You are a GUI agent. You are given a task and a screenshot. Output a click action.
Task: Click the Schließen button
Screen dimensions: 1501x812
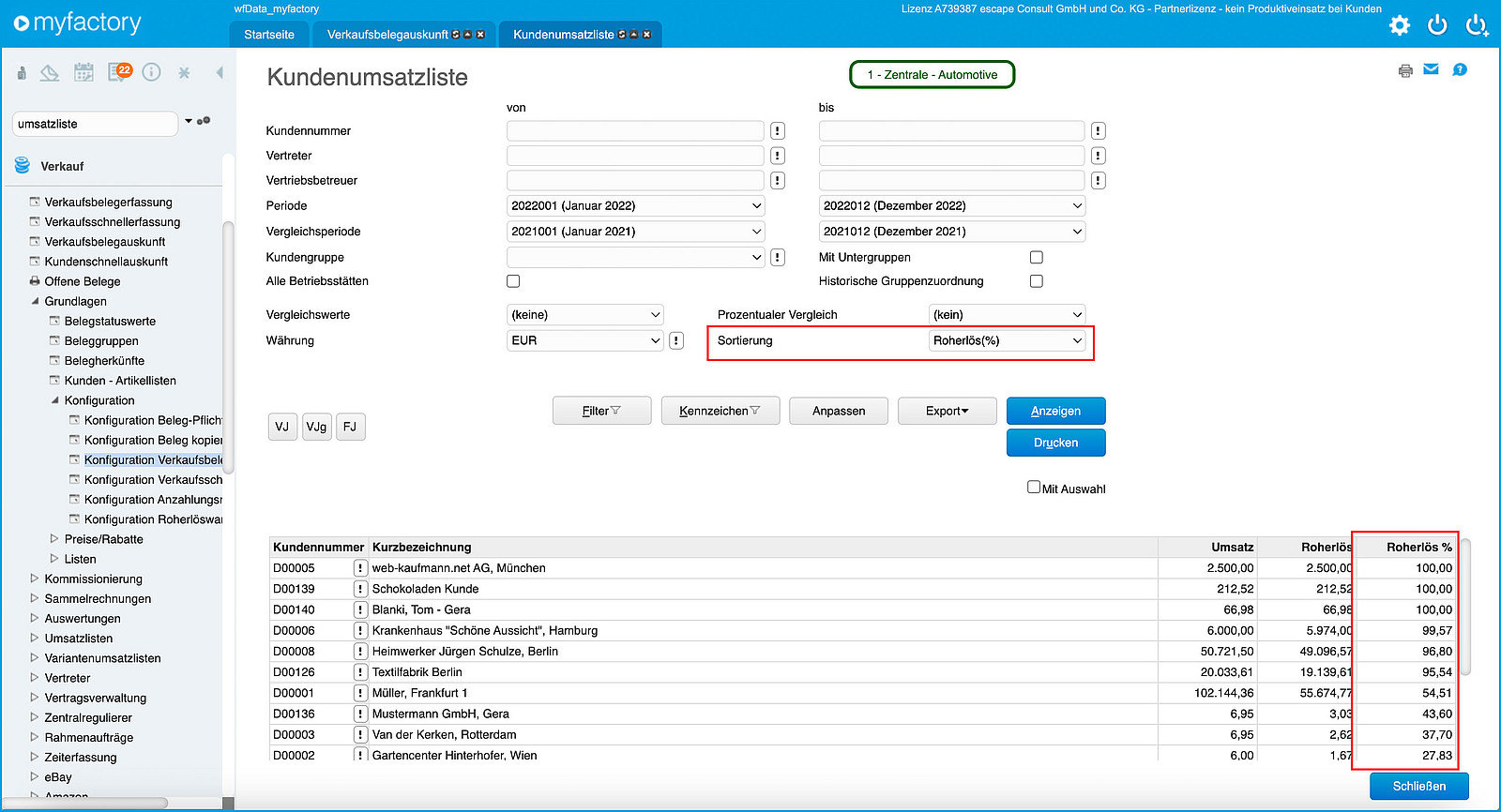pos(1419,787)
